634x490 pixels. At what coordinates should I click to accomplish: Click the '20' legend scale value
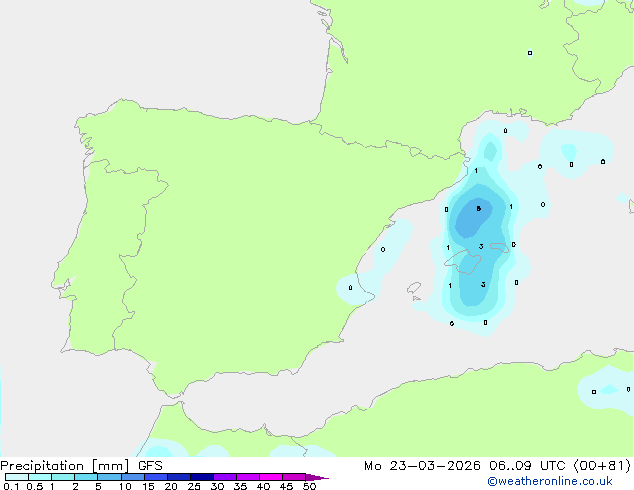(x=171, y=486)
